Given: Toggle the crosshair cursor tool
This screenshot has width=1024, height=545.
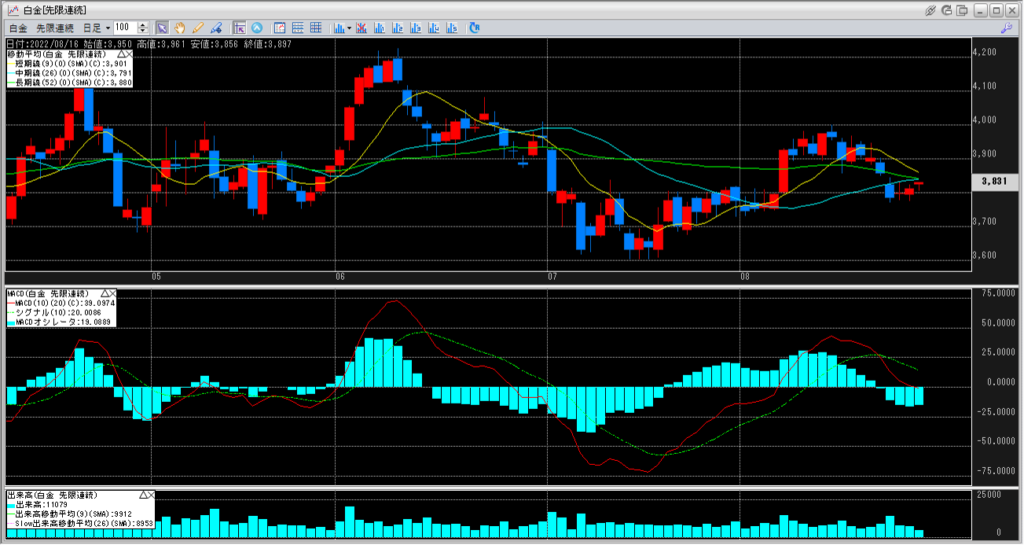Looking at the screenshot, I should (239, 28).
